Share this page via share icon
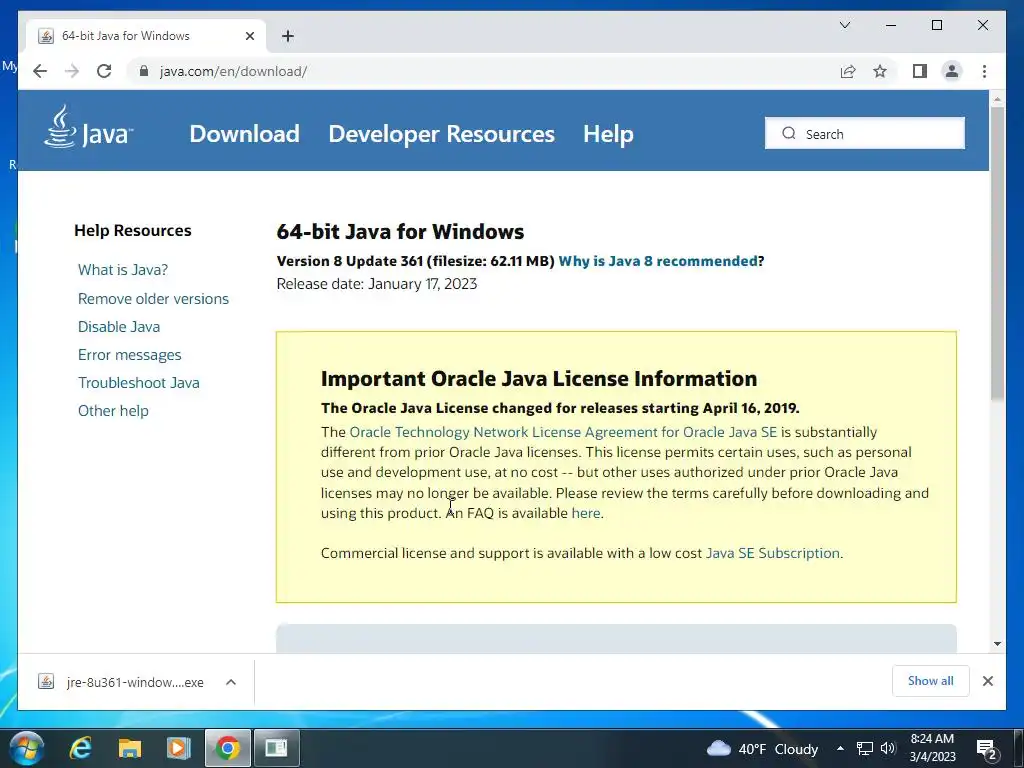Image resolution: width=1024 pixels, height=768 pixels. pyautogui.click(x=848, y=71)
